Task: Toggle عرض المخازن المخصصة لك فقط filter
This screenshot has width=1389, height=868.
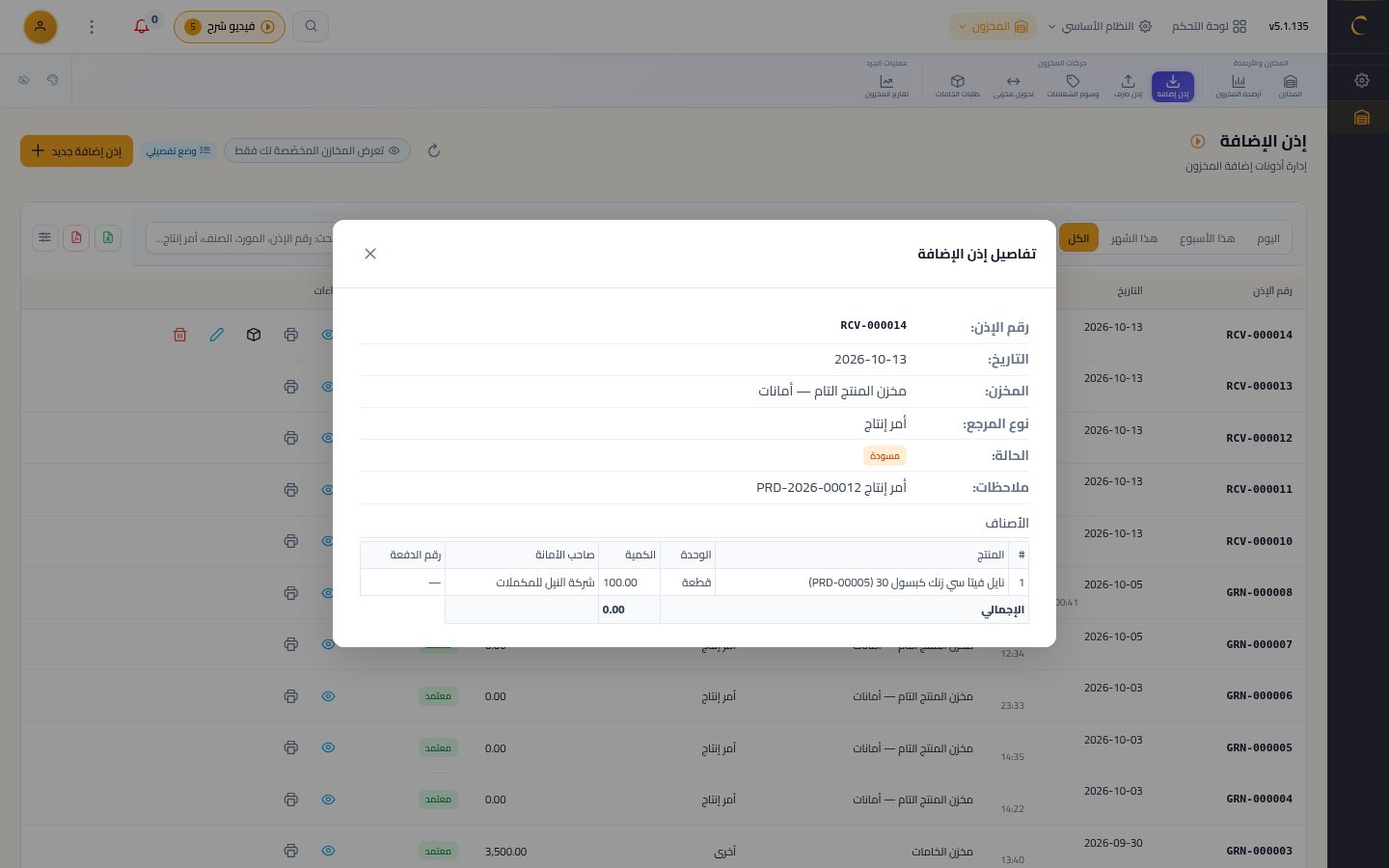Action: [x=317, y=150]
